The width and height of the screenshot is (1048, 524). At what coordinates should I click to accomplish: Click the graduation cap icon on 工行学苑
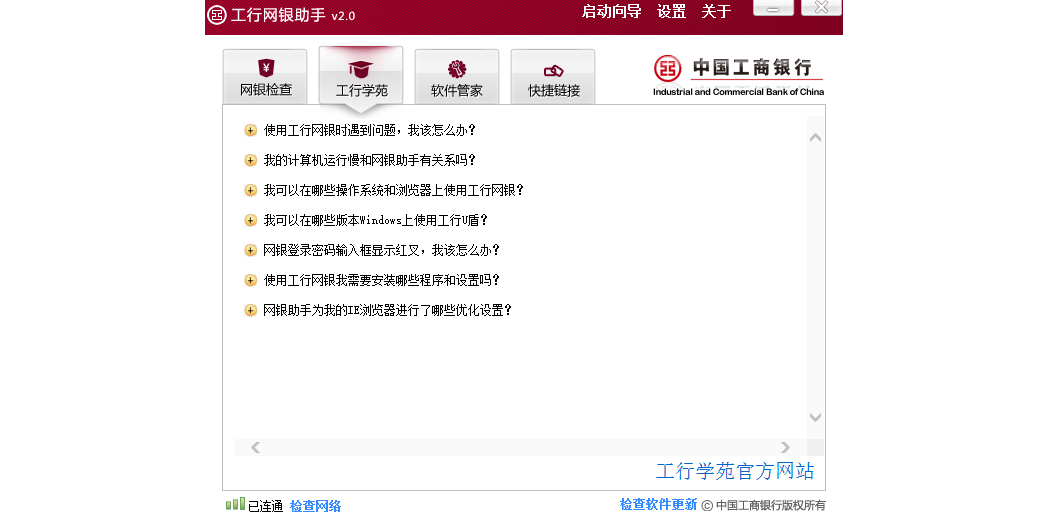click(361, 68)
